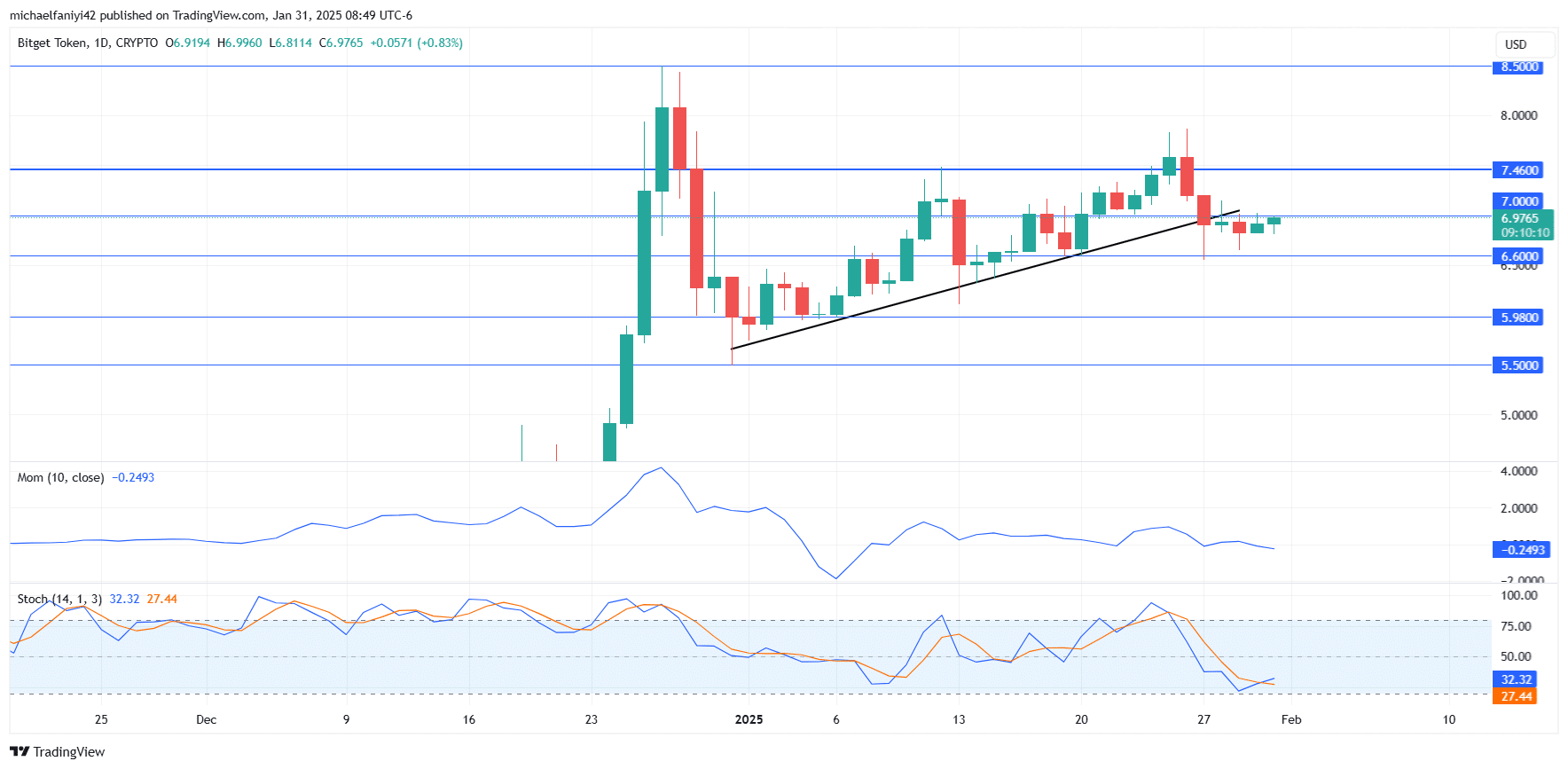The width and height of the screenshot is (1568, 769).
Task: Click the 8.0000 price axis tick
Action: pyautogui.click(x=1518, y=115)
